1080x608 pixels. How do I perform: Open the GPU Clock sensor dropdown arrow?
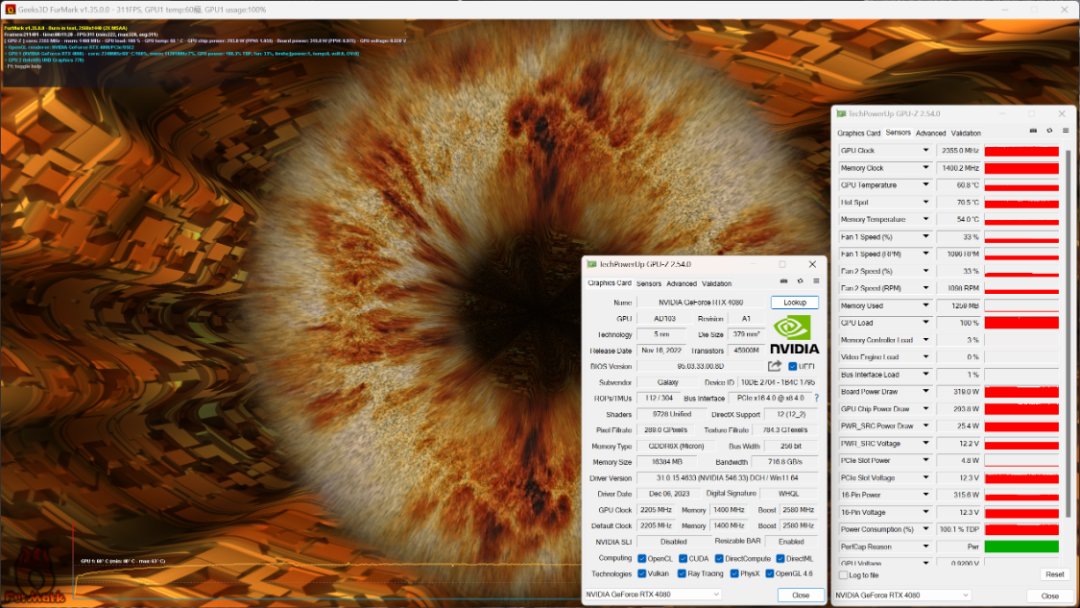926,151
